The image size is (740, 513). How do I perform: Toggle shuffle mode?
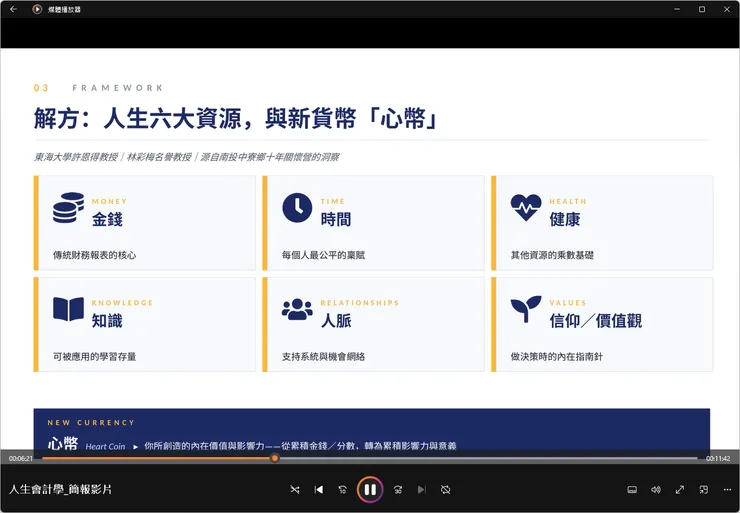295,490
